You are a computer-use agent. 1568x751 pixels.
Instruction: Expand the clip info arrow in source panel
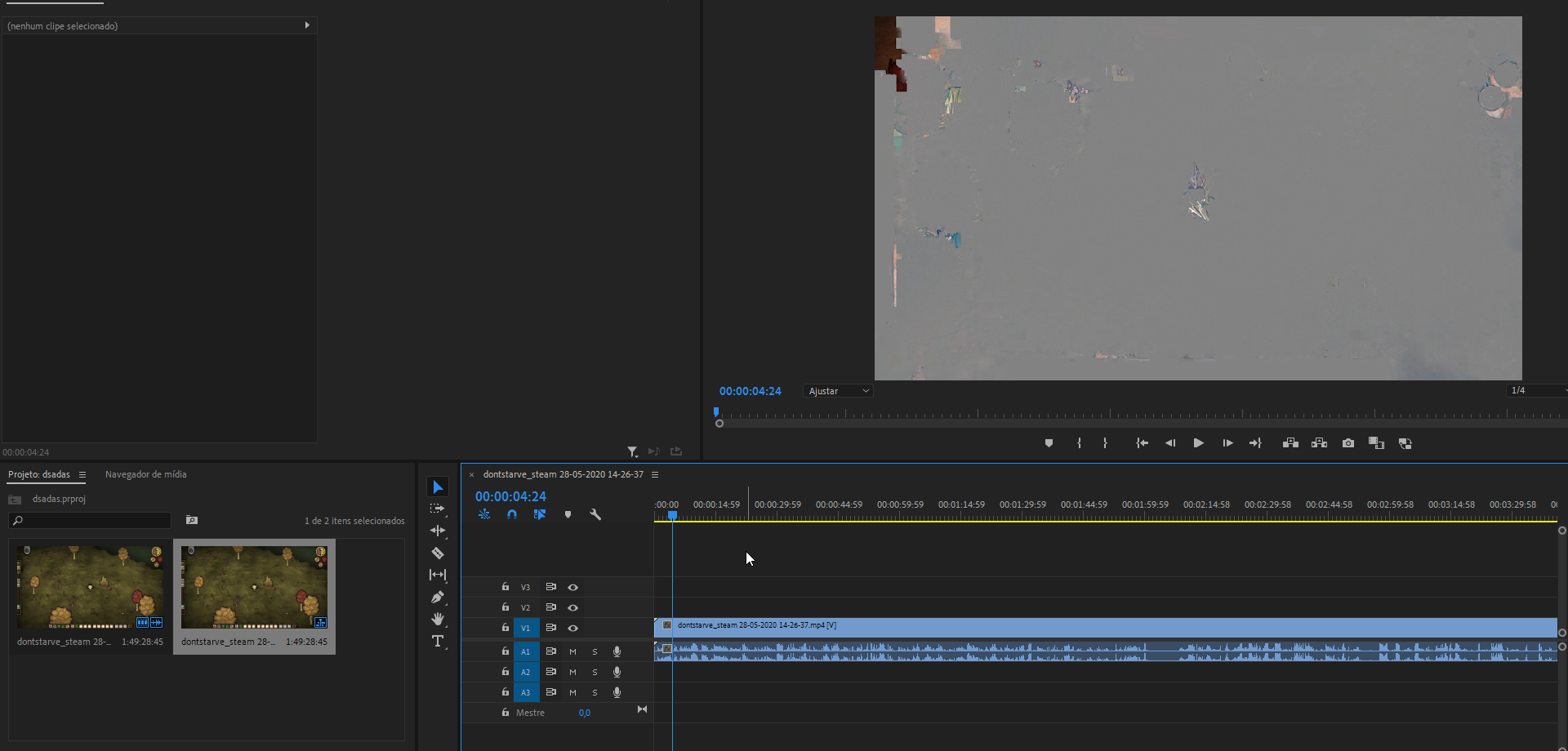pos(307,24)
